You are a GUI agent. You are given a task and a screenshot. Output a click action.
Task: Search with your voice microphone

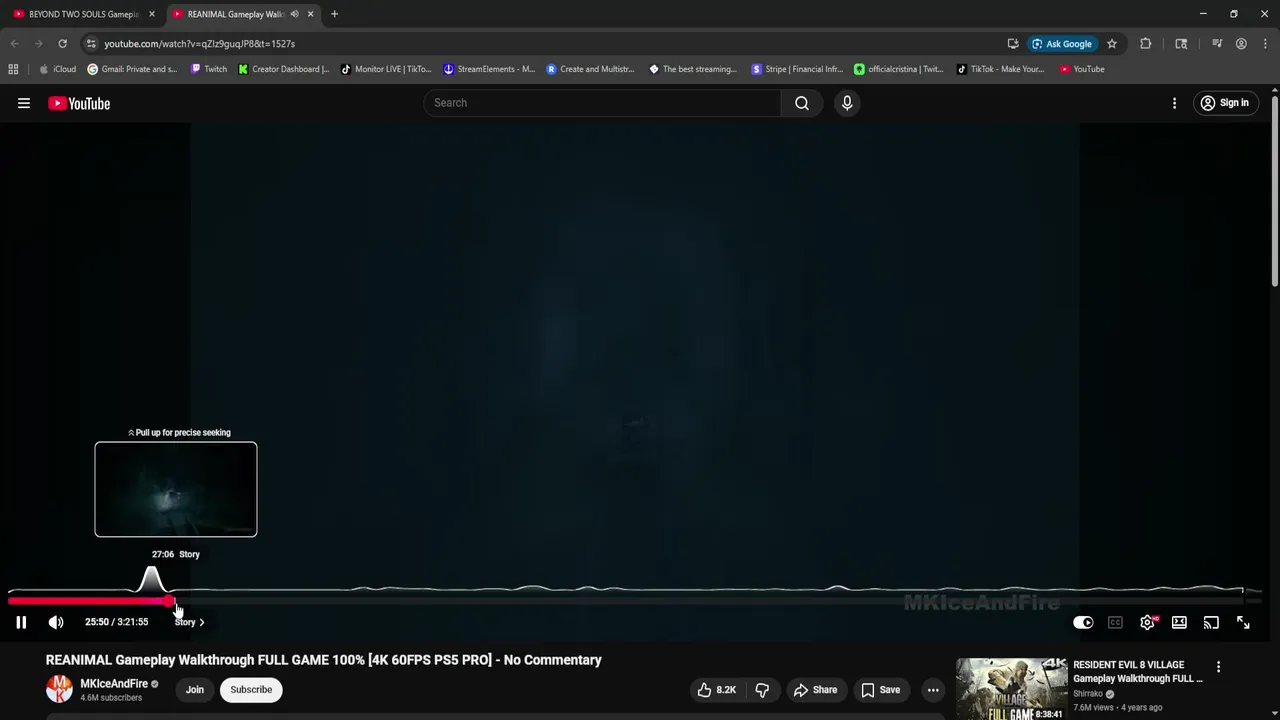click(847, 103)
